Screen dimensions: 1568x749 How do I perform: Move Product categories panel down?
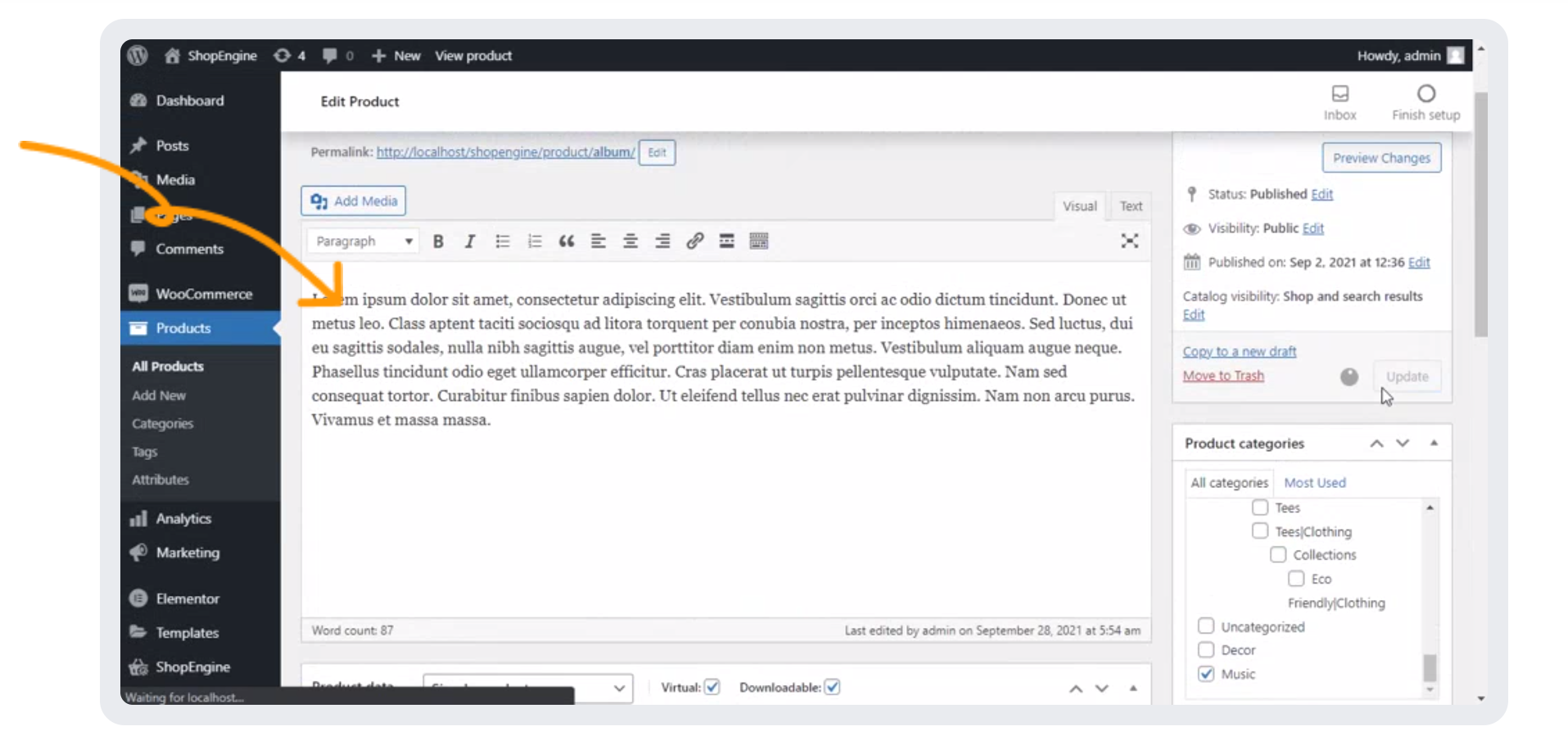pyautogui.click(x=1403, y=444)
